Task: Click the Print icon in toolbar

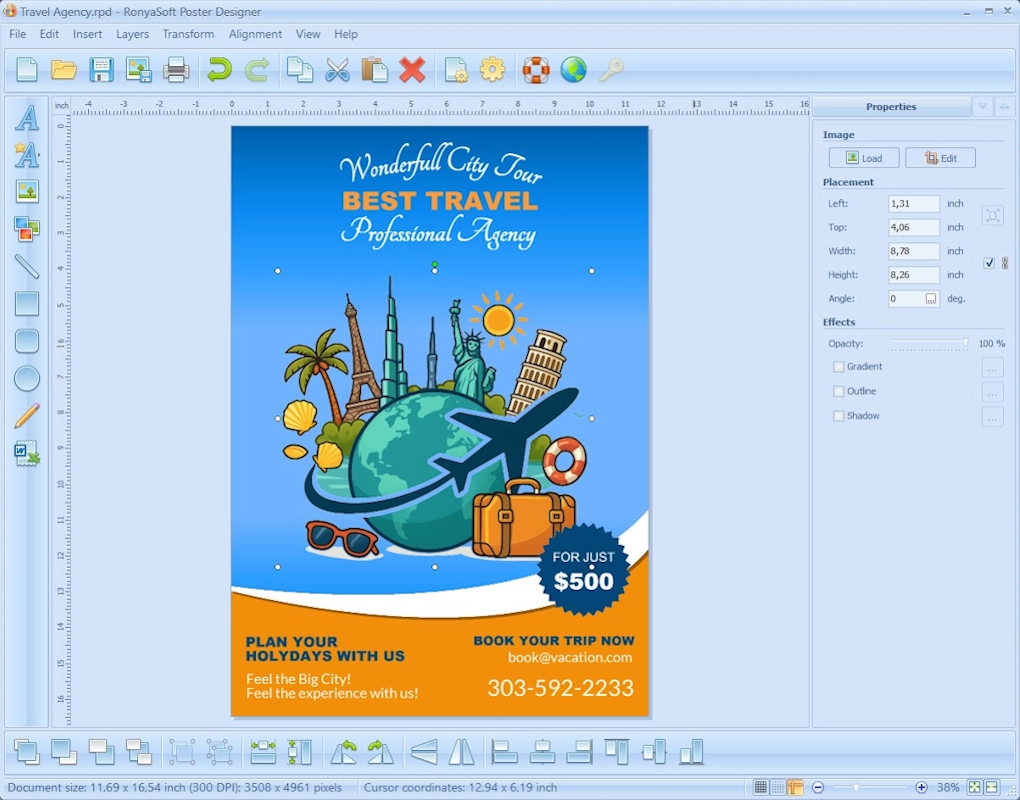Action: point(176,70)
